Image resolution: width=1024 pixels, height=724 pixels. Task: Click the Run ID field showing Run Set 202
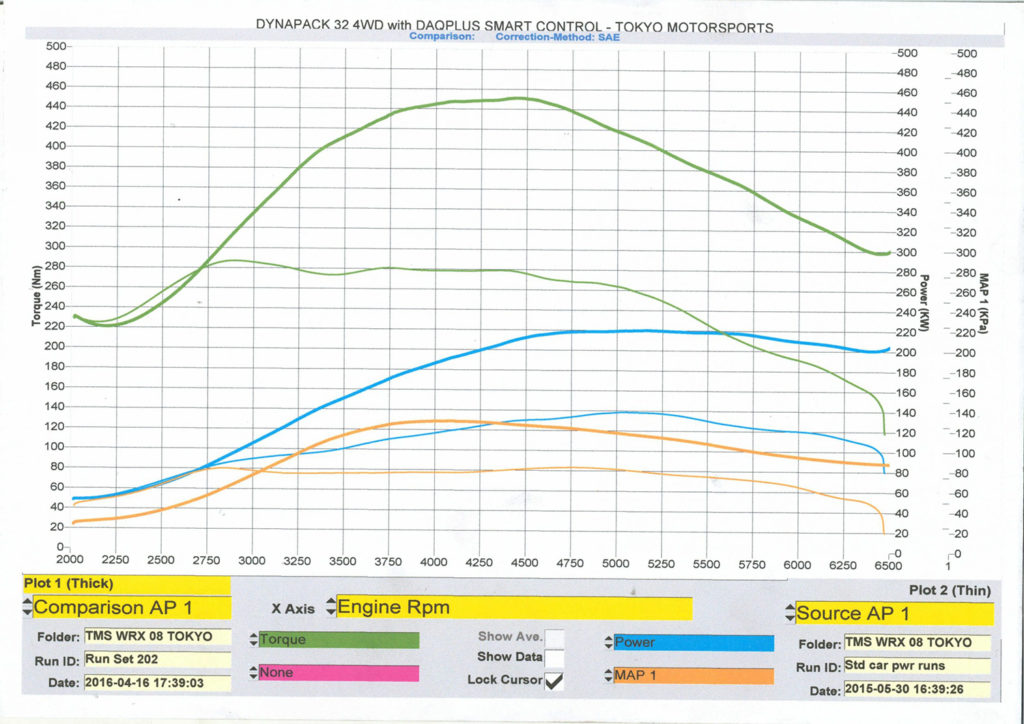(x=156, y=659)
